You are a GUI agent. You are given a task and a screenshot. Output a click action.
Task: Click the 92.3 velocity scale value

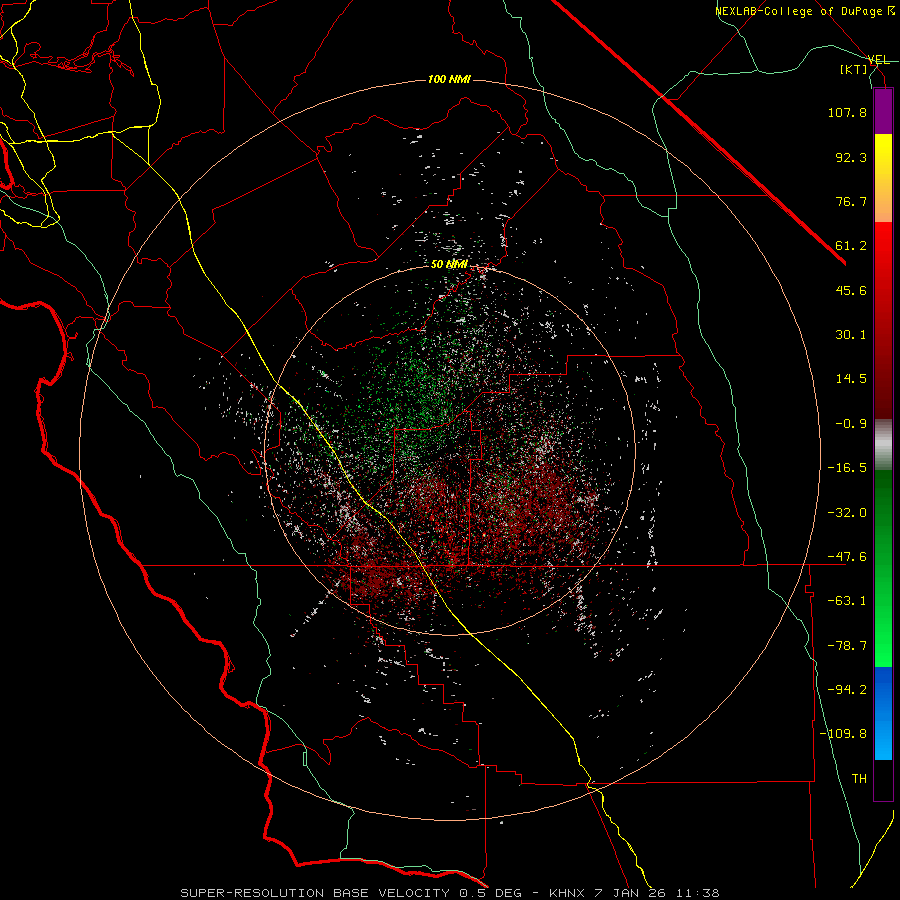[851, 157]
